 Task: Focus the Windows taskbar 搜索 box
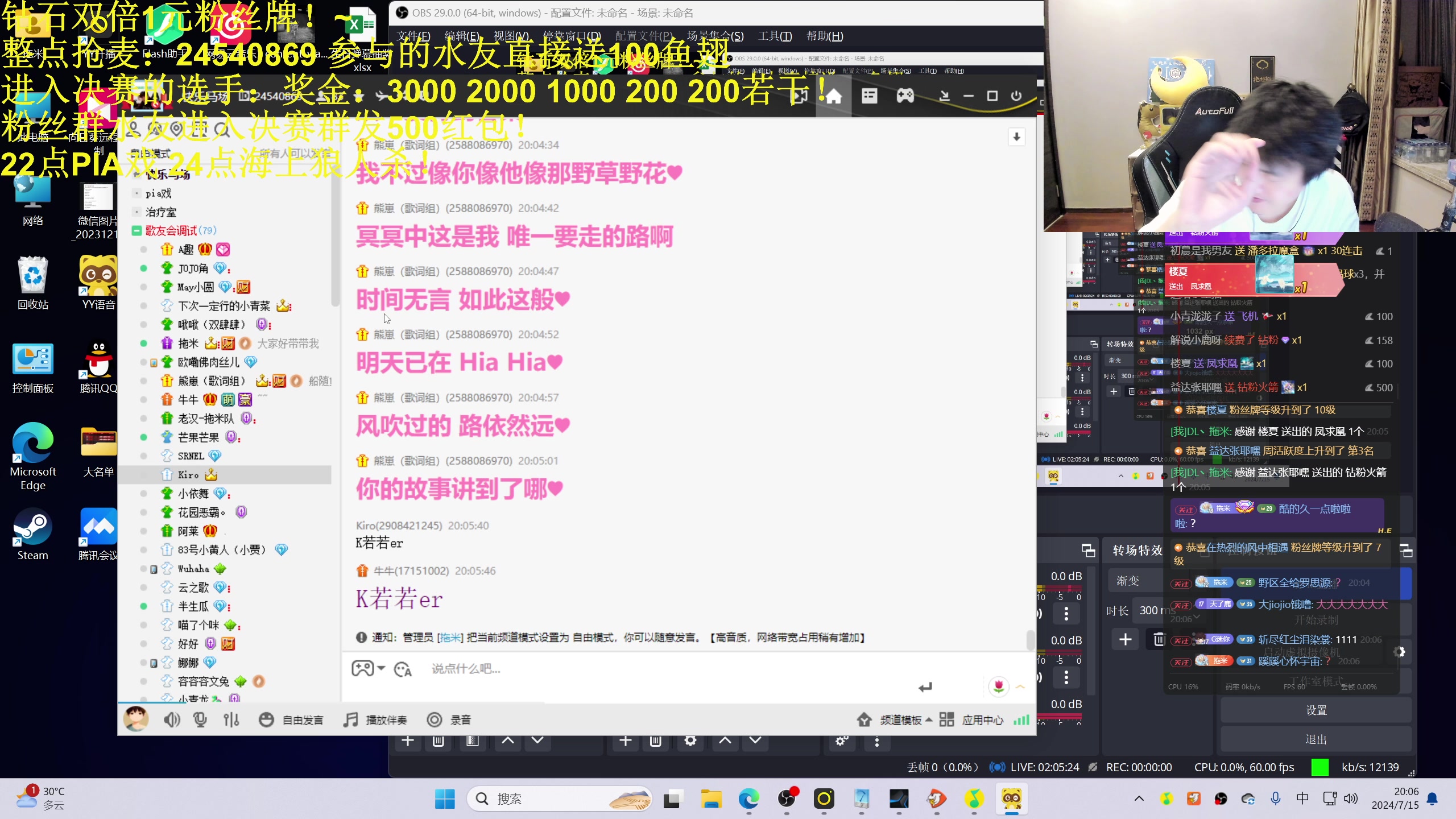[559, 799]
